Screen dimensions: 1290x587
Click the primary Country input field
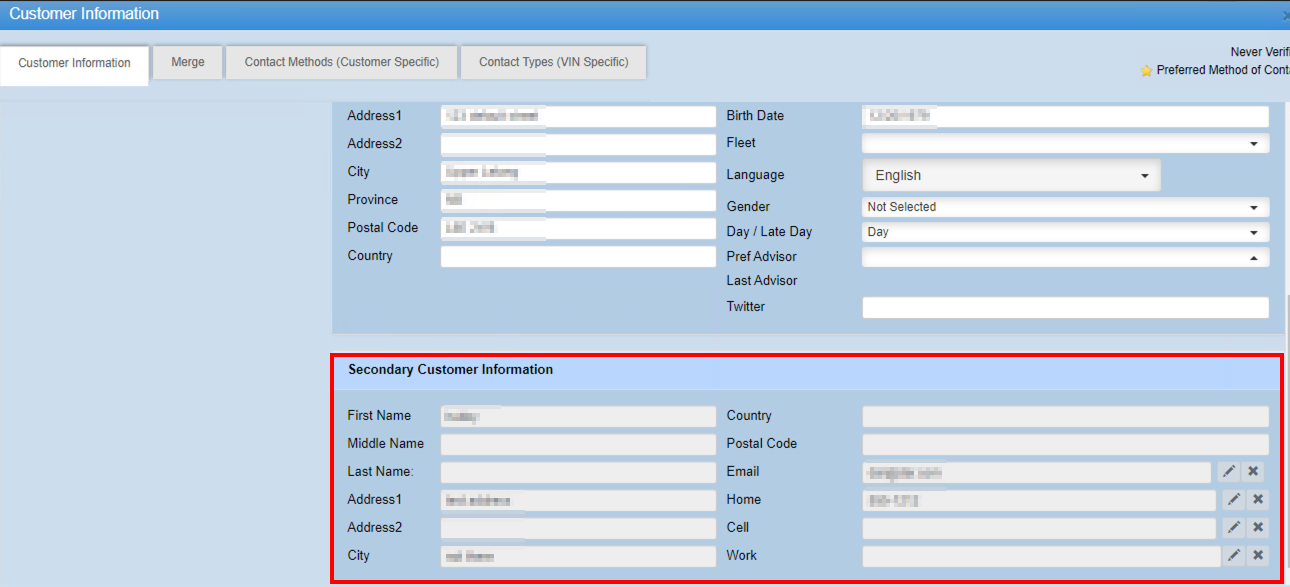click(578, 256)
